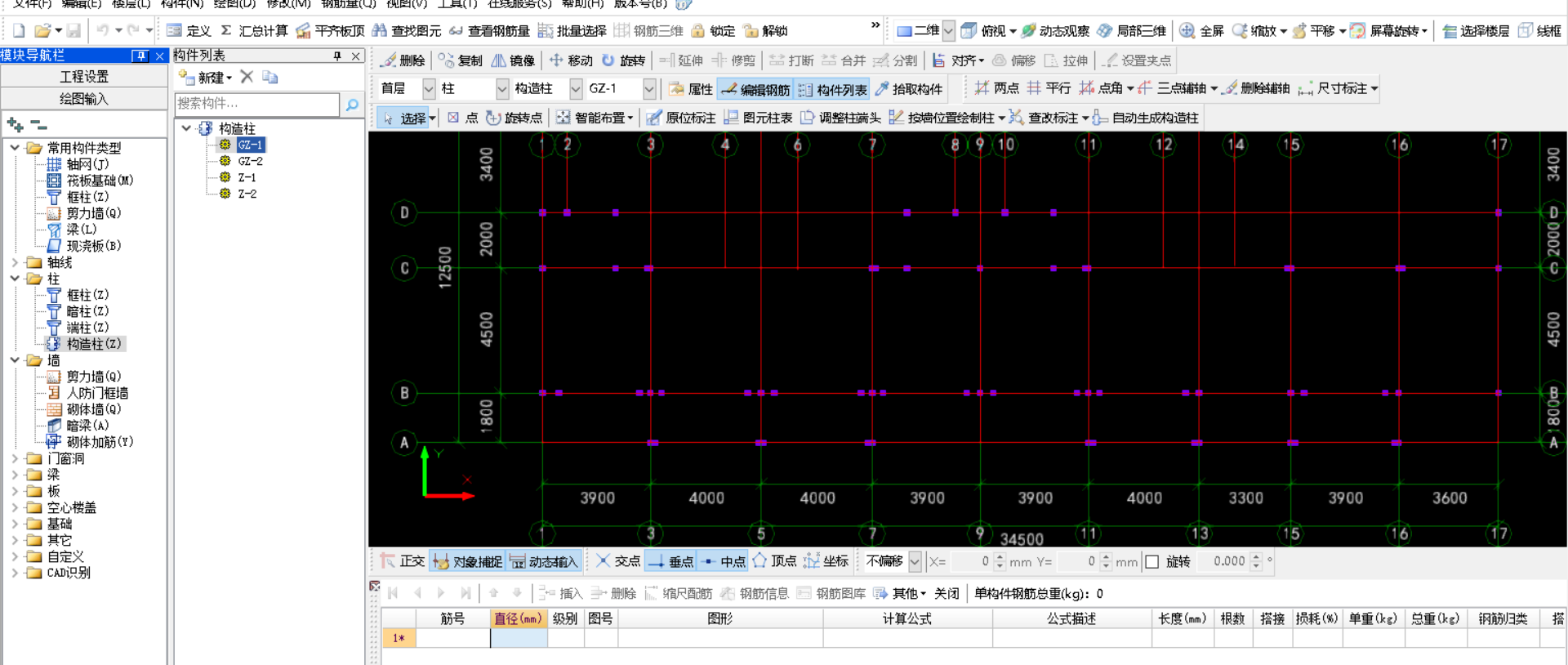Open the 首层 floor dropdown
This screenshot has height=665, width=1568.
[x=429, y=88]
